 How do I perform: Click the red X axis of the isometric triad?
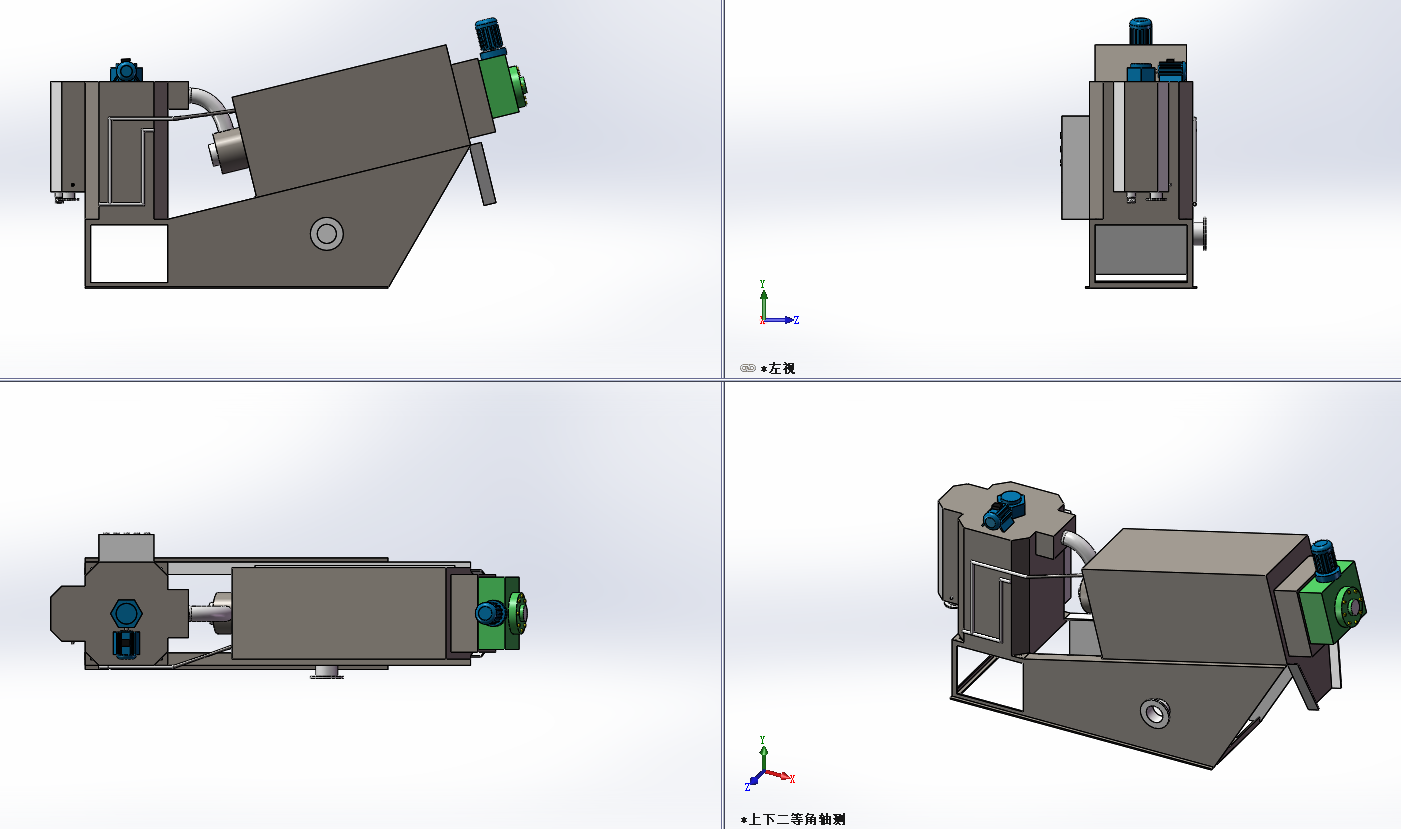pyautogui.click(x=778, y=775)
